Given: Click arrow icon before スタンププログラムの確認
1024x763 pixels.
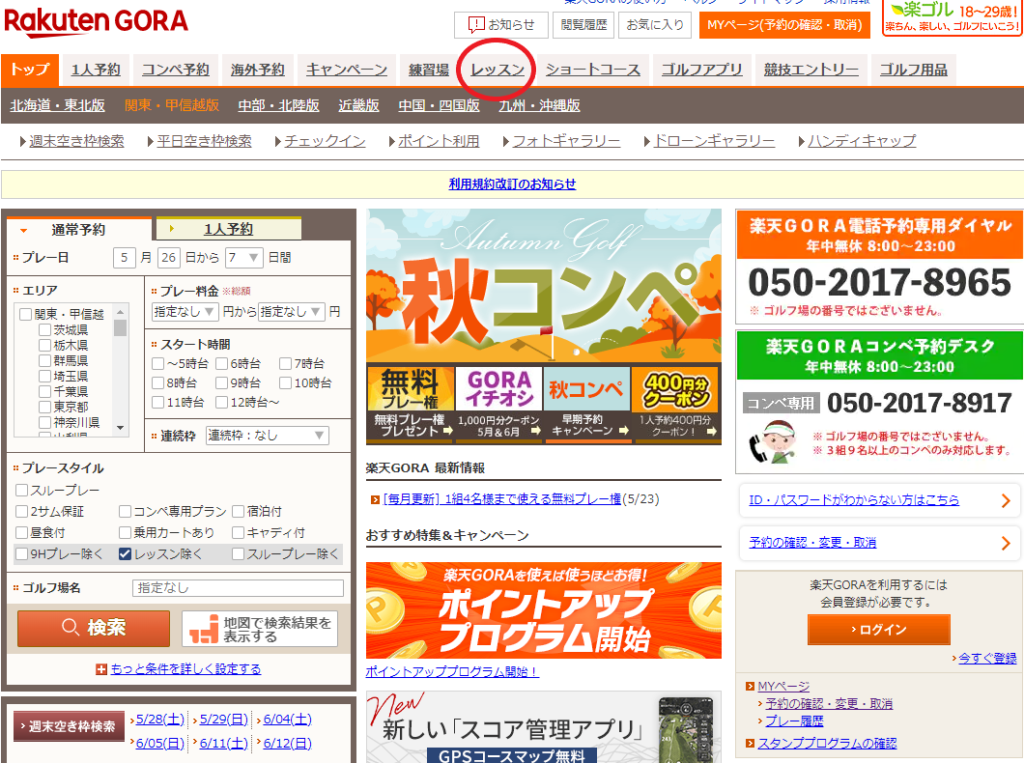Looking at the screenshot, I should (750, 743).
